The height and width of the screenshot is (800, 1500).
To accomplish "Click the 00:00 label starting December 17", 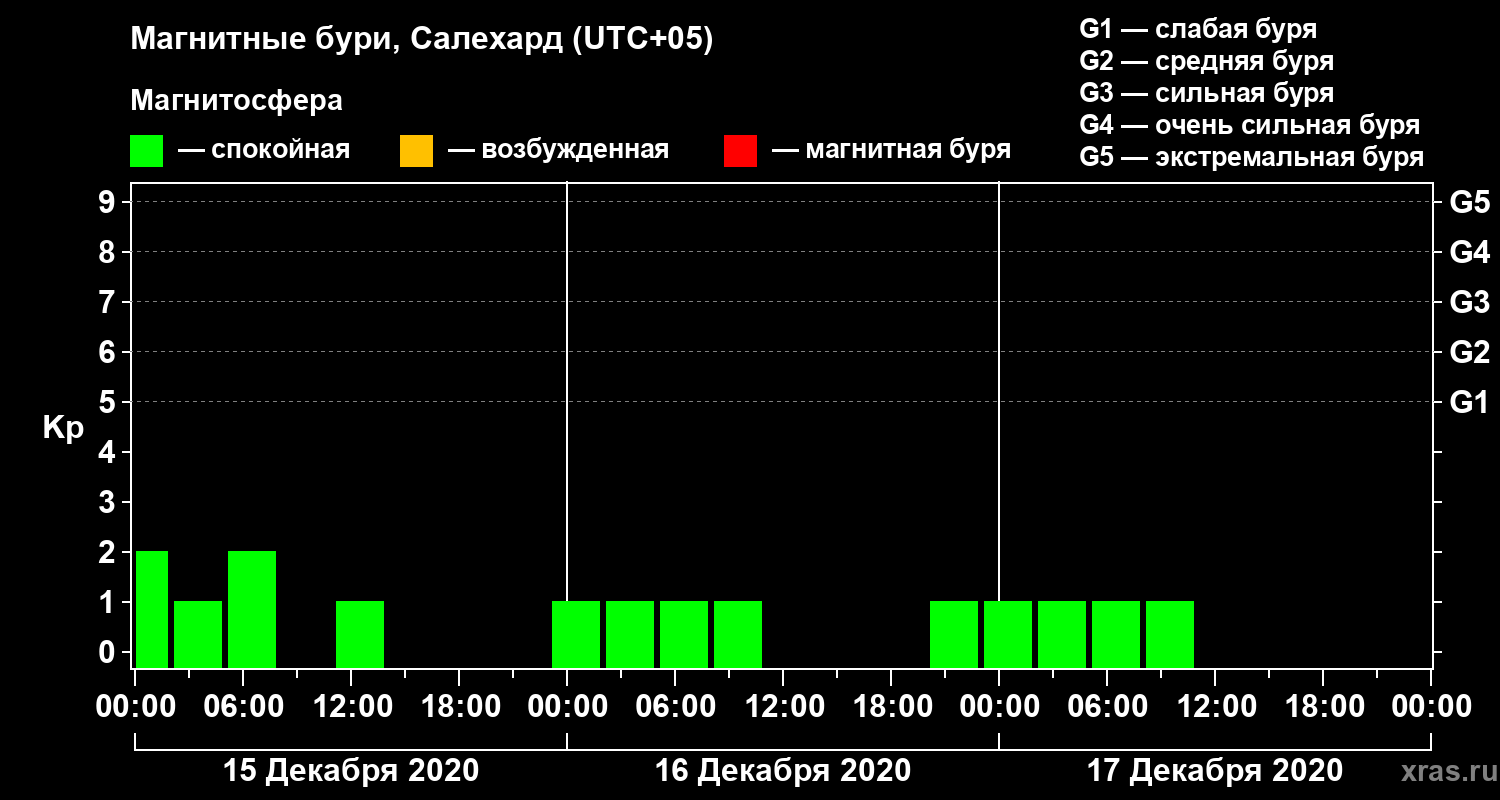I will pos(999,706).
